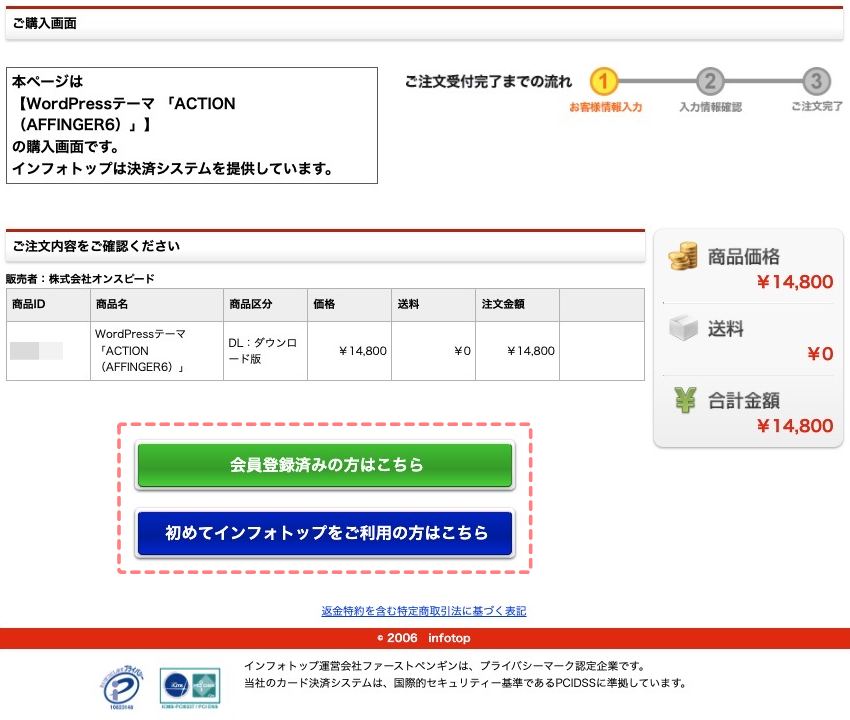Viewport: 850px width, 720px height.
Task: Click the green yen icon beside 合計金額
Action: click(685, 400)
